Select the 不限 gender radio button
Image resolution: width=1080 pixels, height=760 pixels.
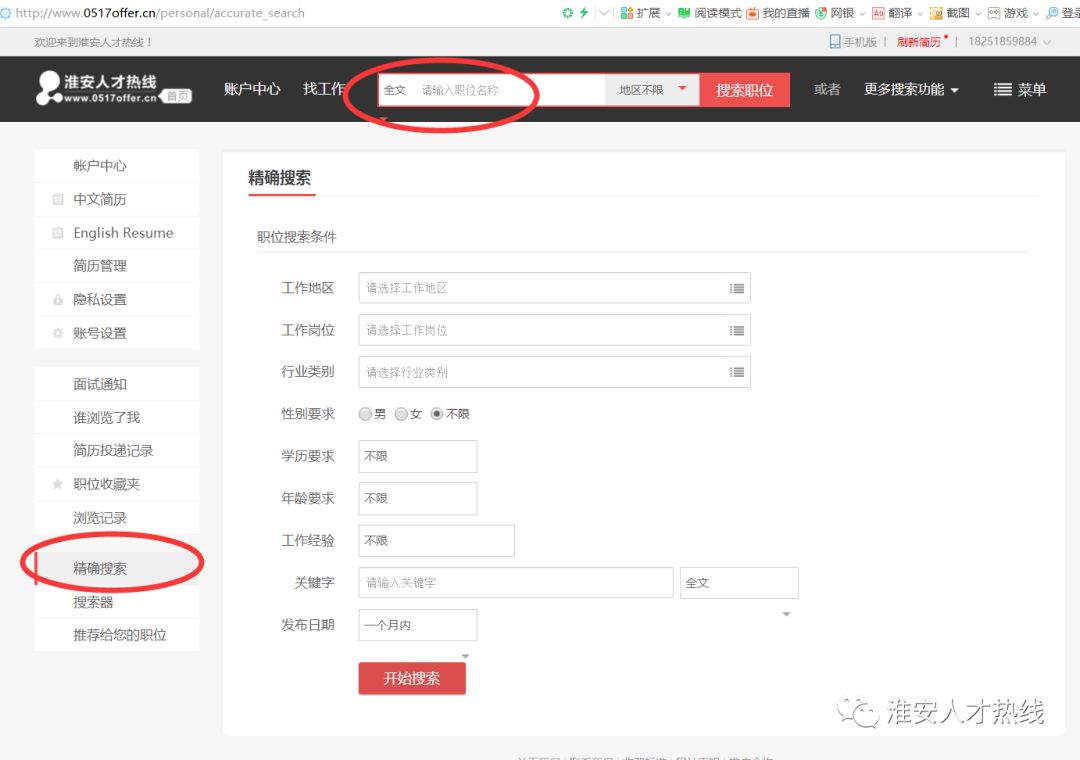pyautogui.click(x=437, y=414)
